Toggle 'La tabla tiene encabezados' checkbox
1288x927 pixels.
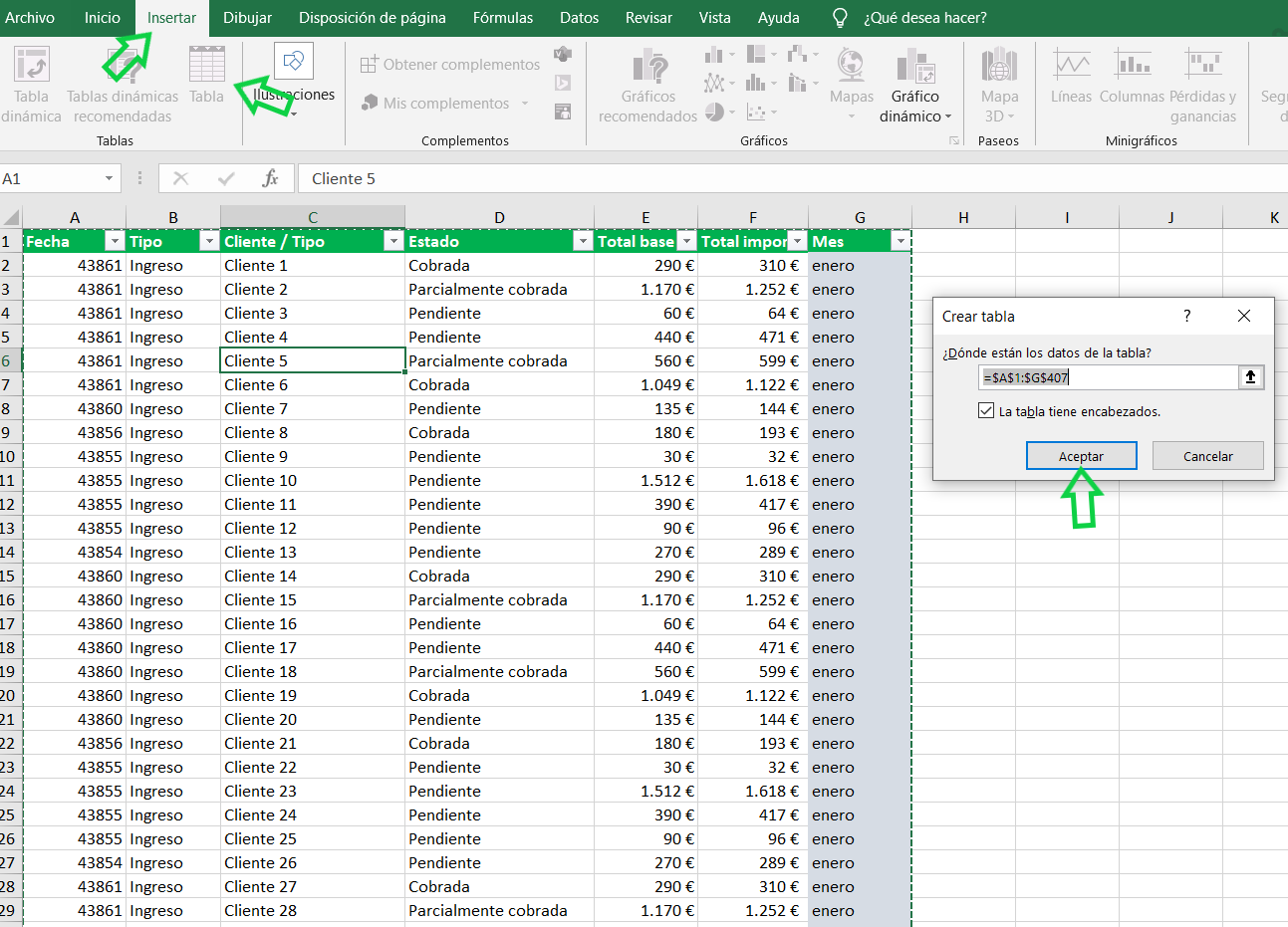click(986, 410)
